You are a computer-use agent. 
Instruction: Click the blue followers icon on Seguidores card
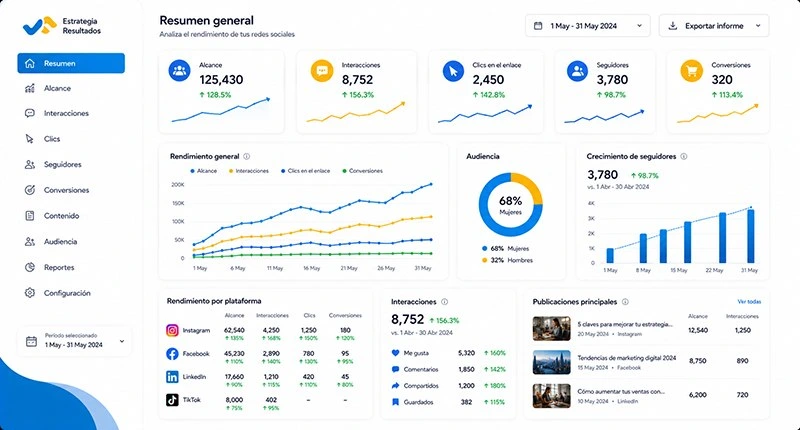[578, 71]
